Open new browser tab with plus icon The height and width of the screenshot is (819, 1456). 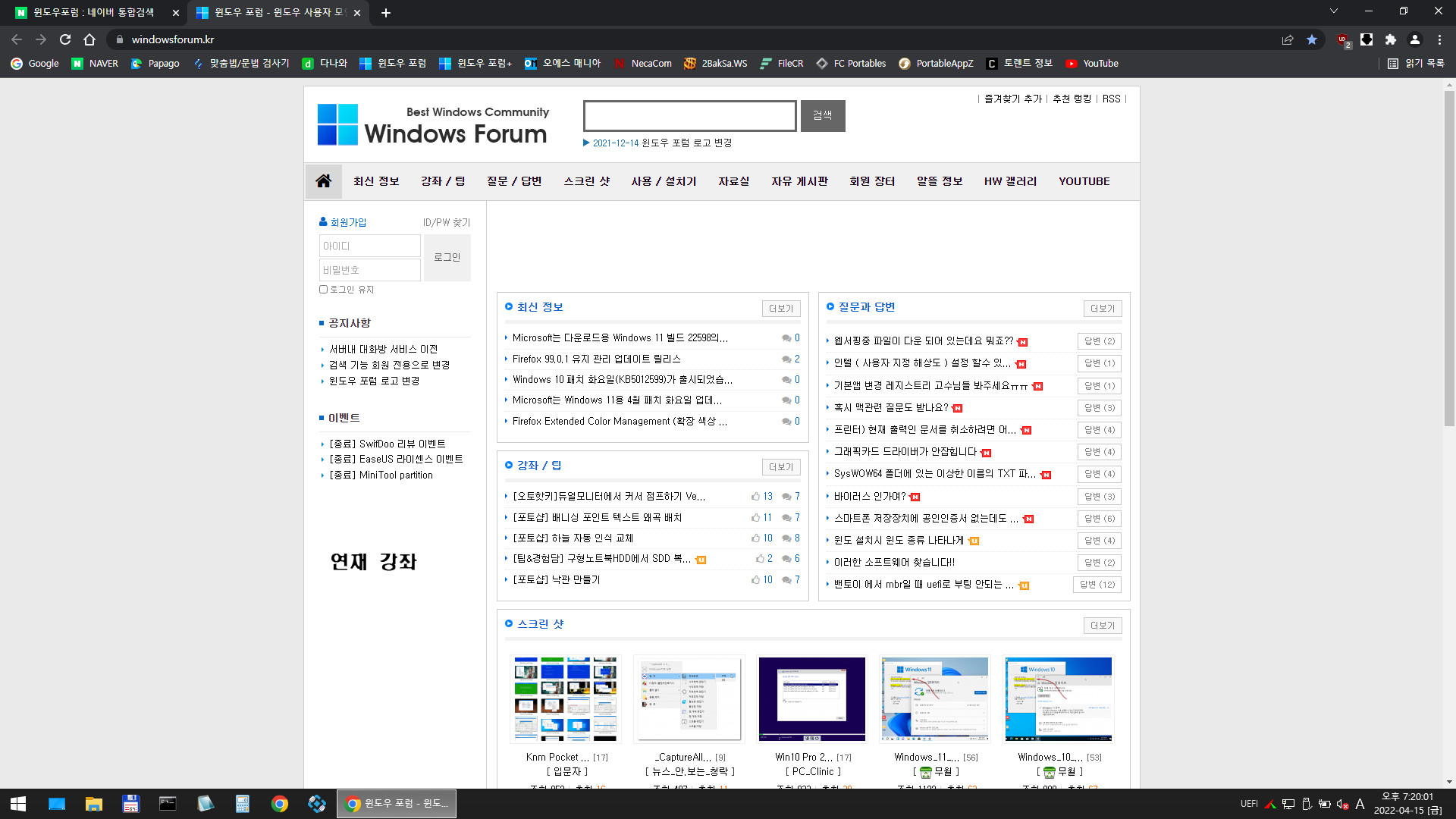click(x=385, y=13)
